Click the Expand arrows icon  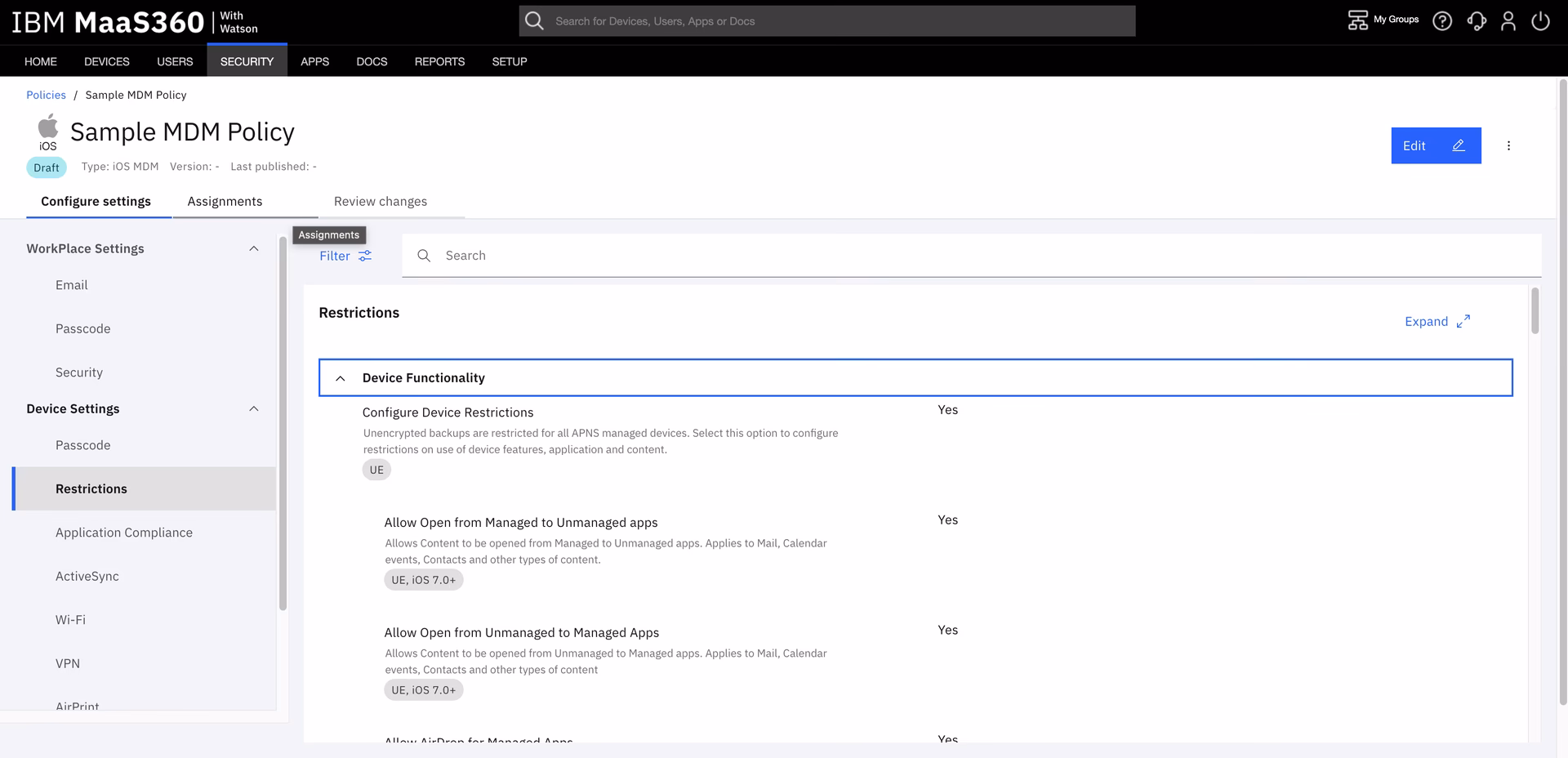pos(1463,322)
